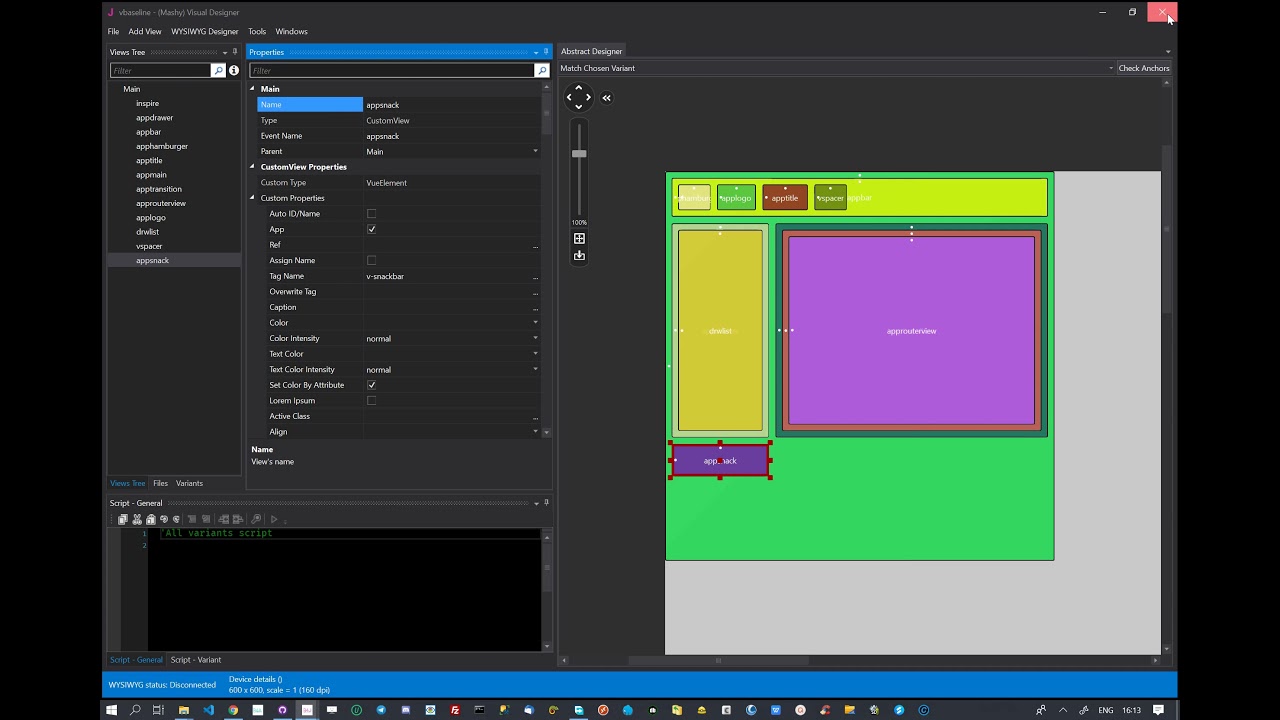This screenshot has height=720, width=1280.
Task: Click the Windows Start button
Action: pyautogui.click(x=111, y=710)
